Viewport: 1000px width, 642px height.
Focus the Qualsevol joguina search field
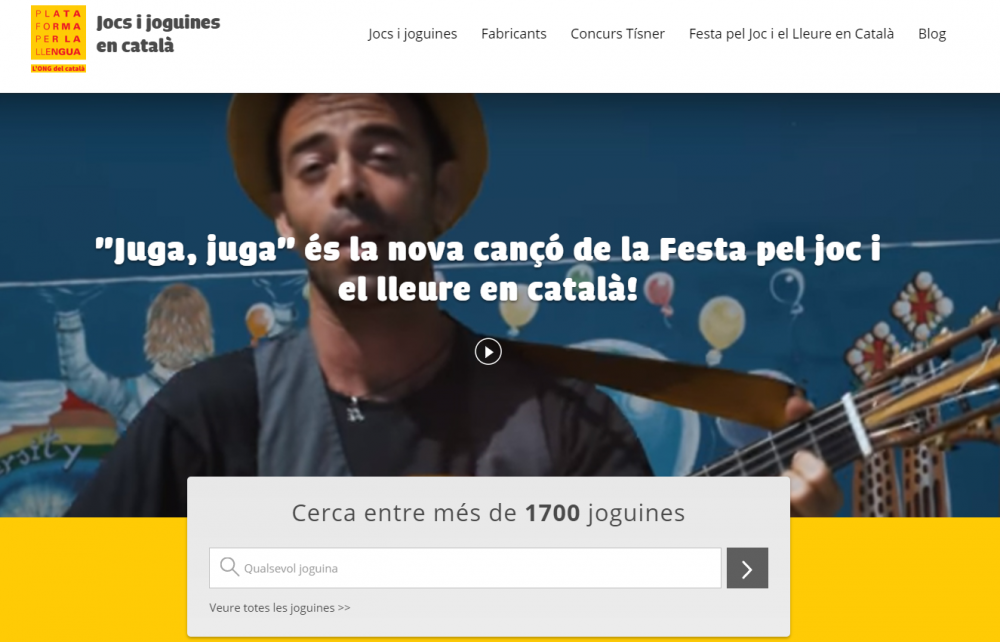pyautogui.click(x=465, y=568)
